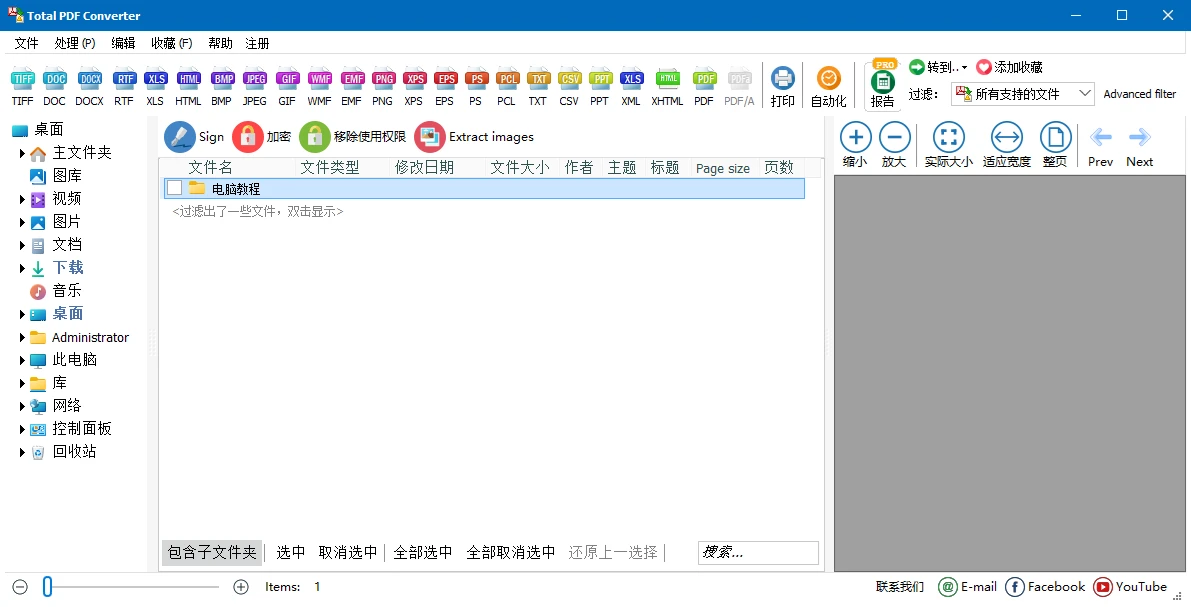
Task: Select PCL conversion icon
Action: [x=507, y=86]
